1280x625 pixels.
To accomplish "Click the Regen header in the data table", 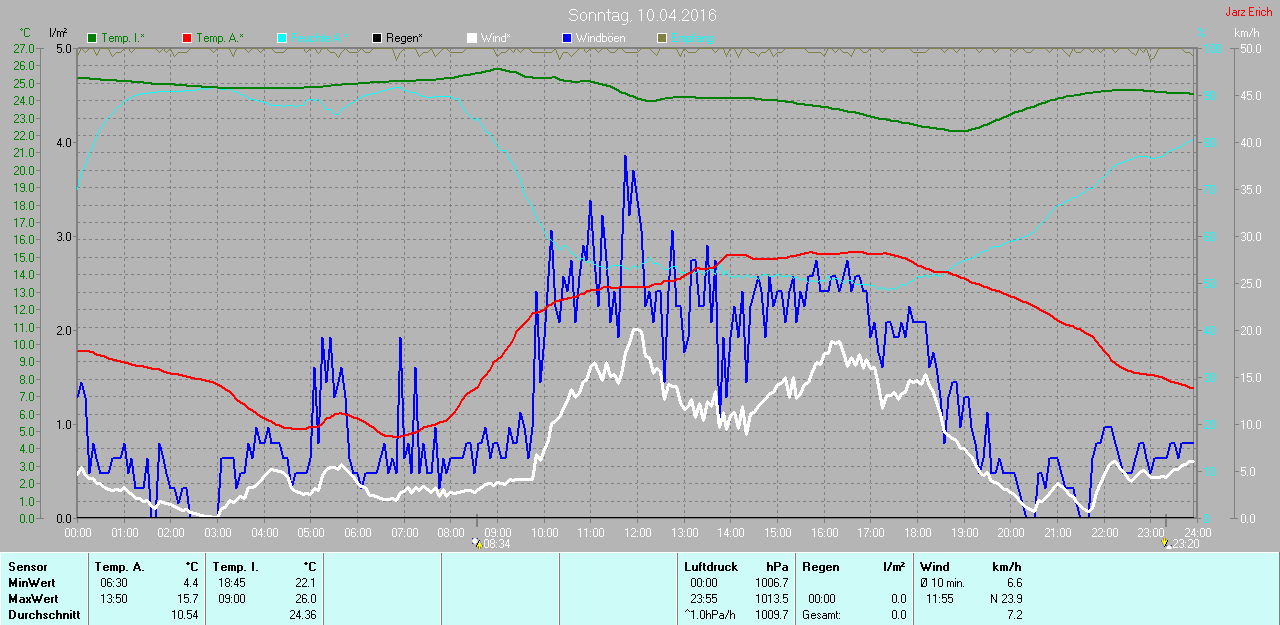I will pos(821,567).
